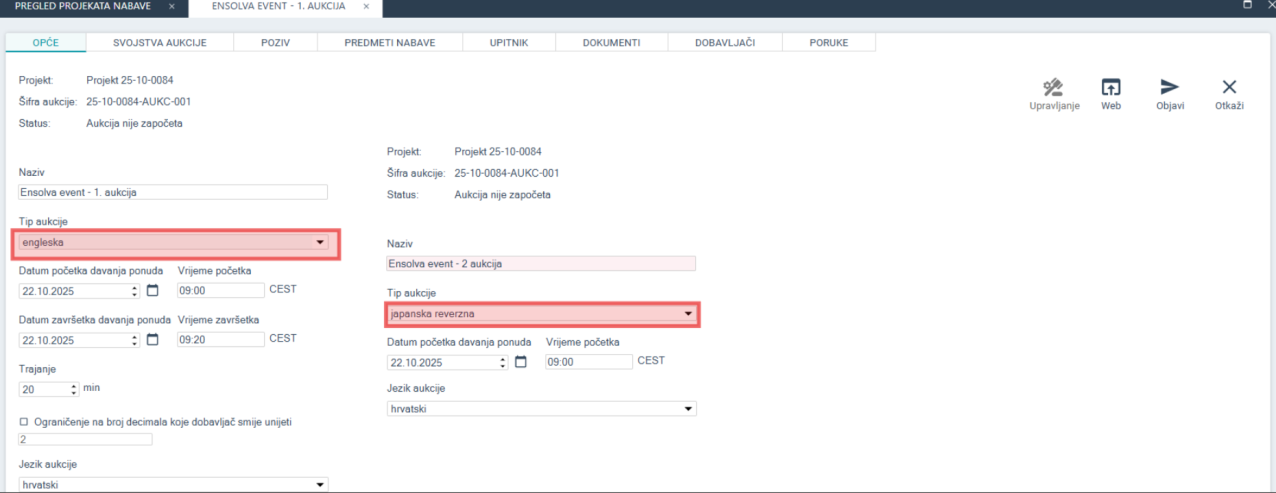Go to the Dobavljači tab
The width and height of the screenshot is (1276, 493).
pos(724,43)
